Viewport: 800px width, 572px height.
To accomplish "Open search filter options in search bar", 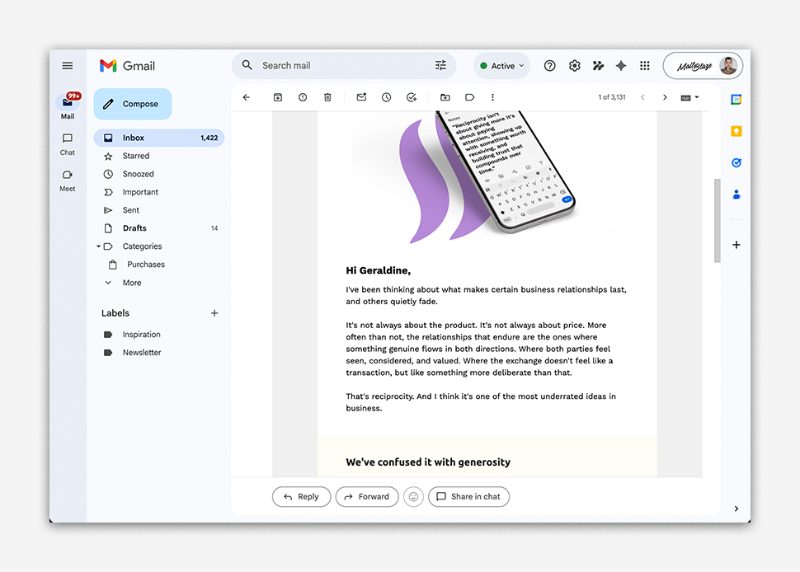I will [x=441, y=66].
